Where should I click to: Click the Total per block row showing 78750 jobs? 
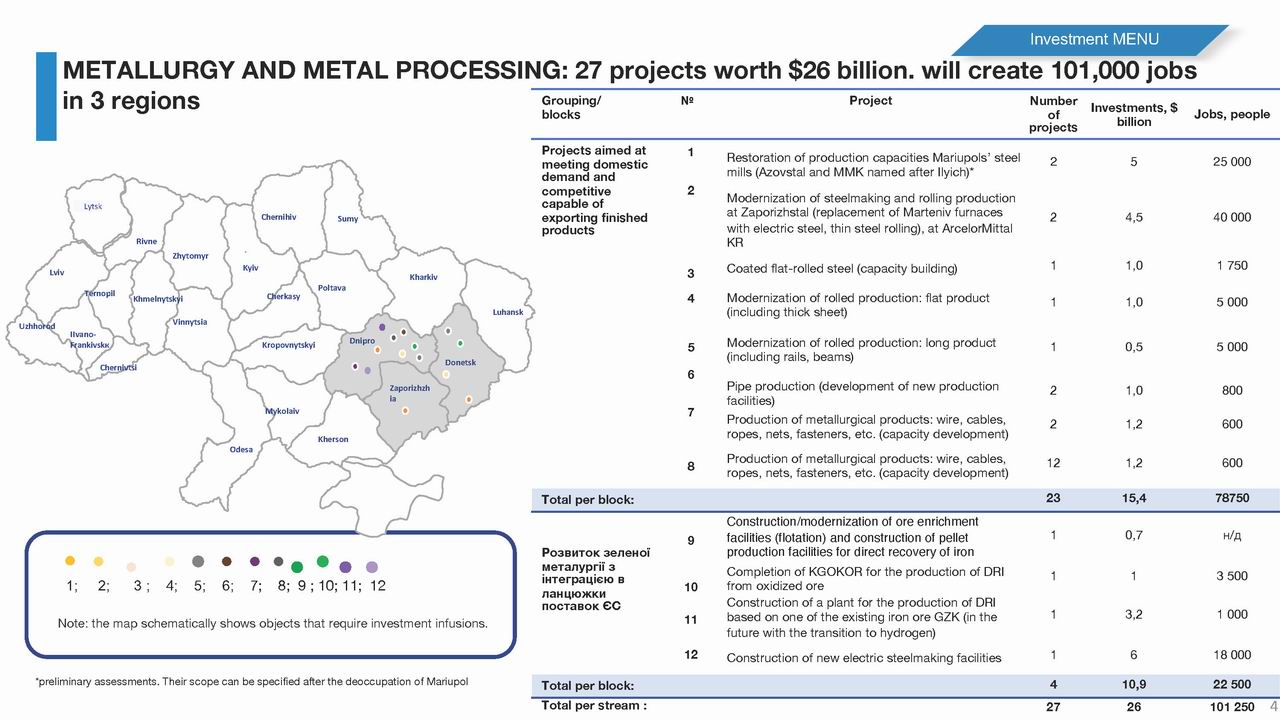(900, 497)
